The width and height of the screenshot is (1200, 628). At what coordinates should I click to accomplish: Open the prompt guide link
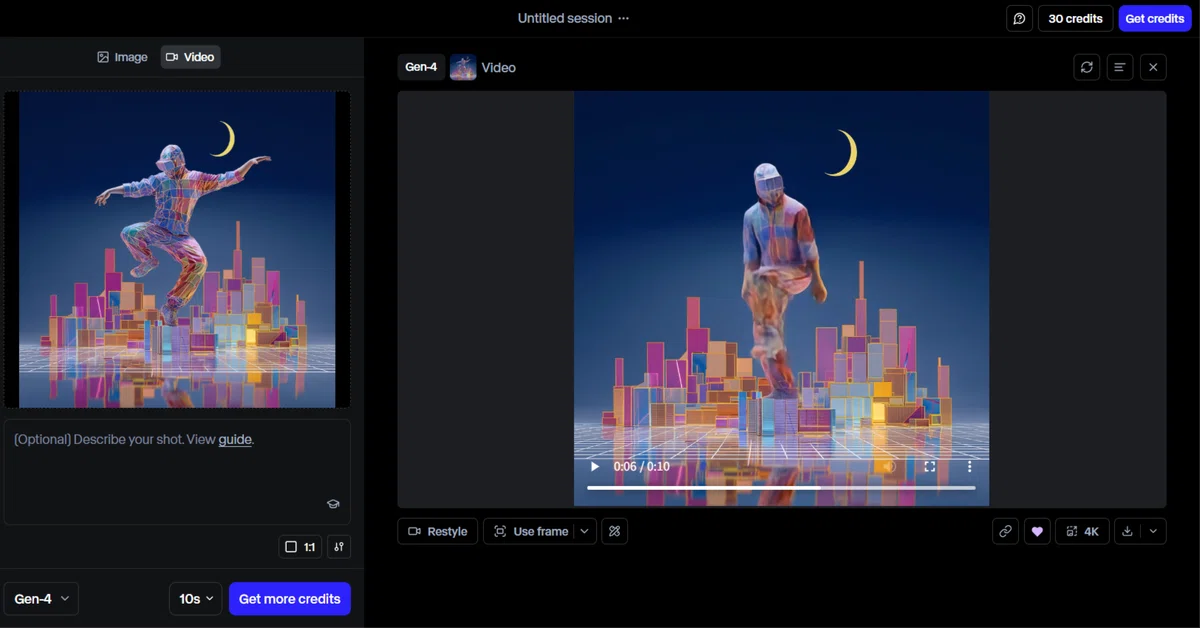pyautogui.click(x=235, y=439)
